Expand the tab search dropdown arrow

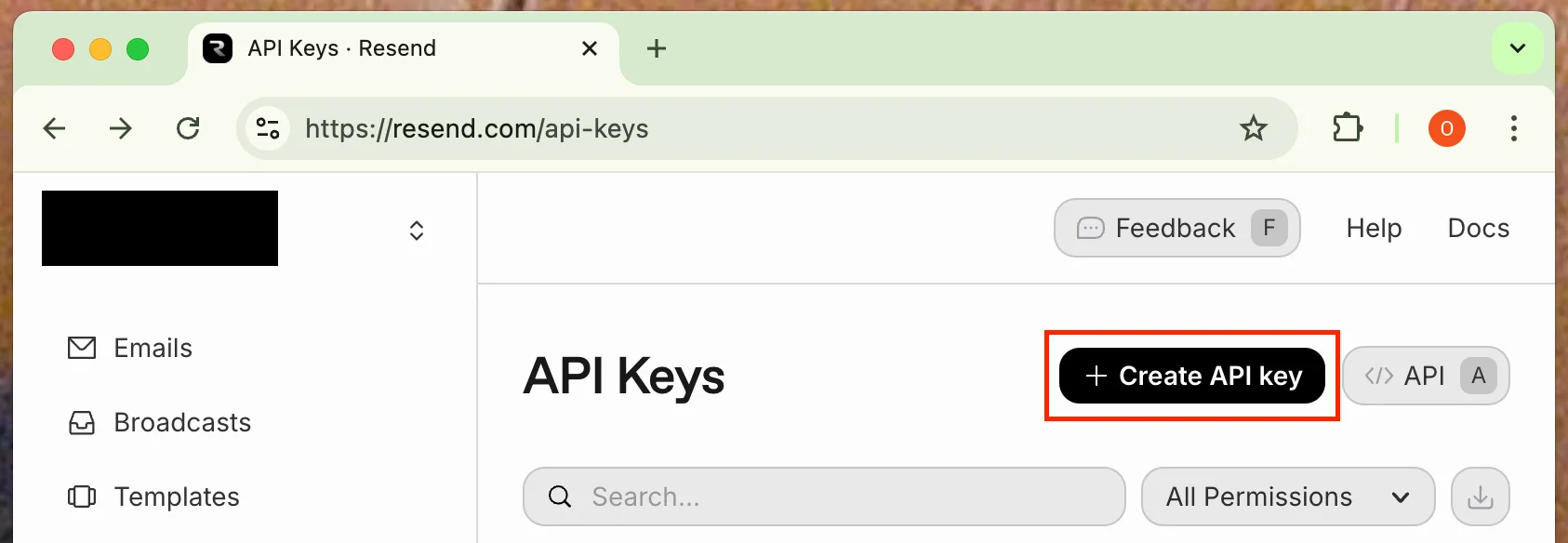click(1518, 48)
